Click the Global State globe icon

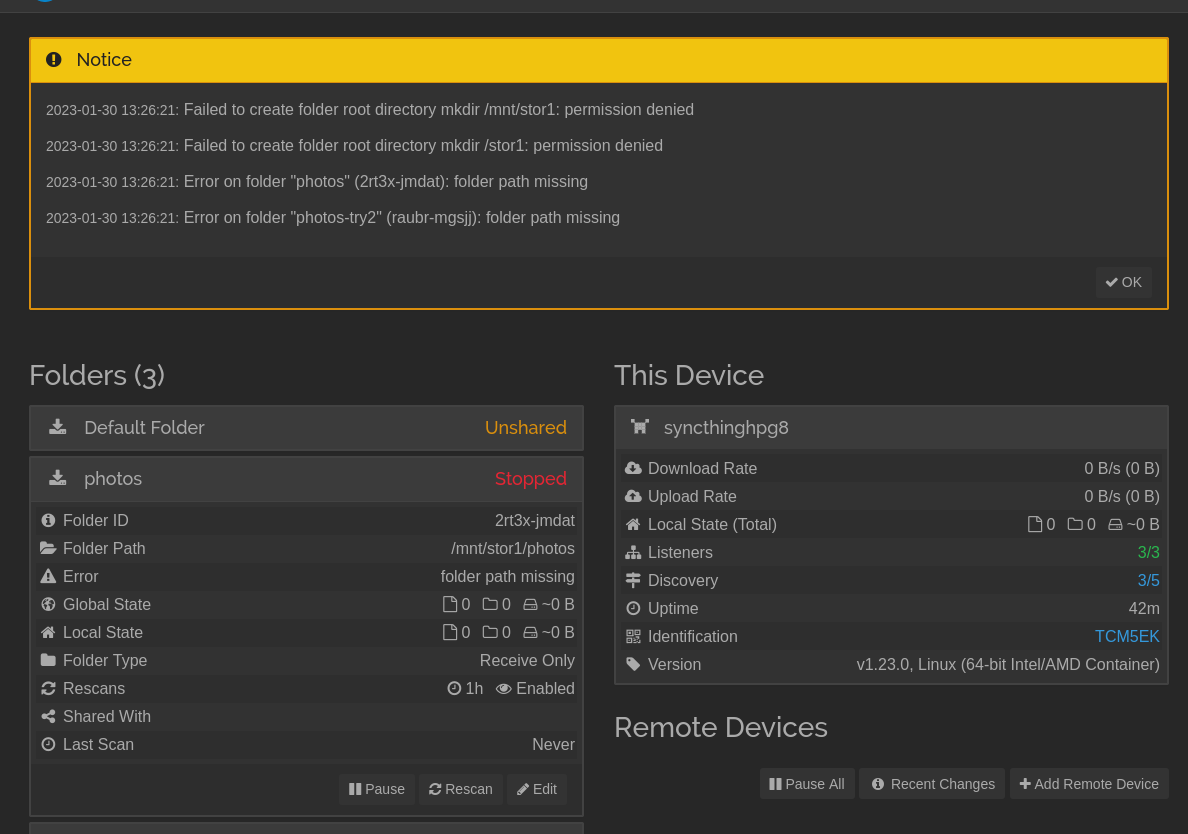pyautogui.click(x=48, y=605)
